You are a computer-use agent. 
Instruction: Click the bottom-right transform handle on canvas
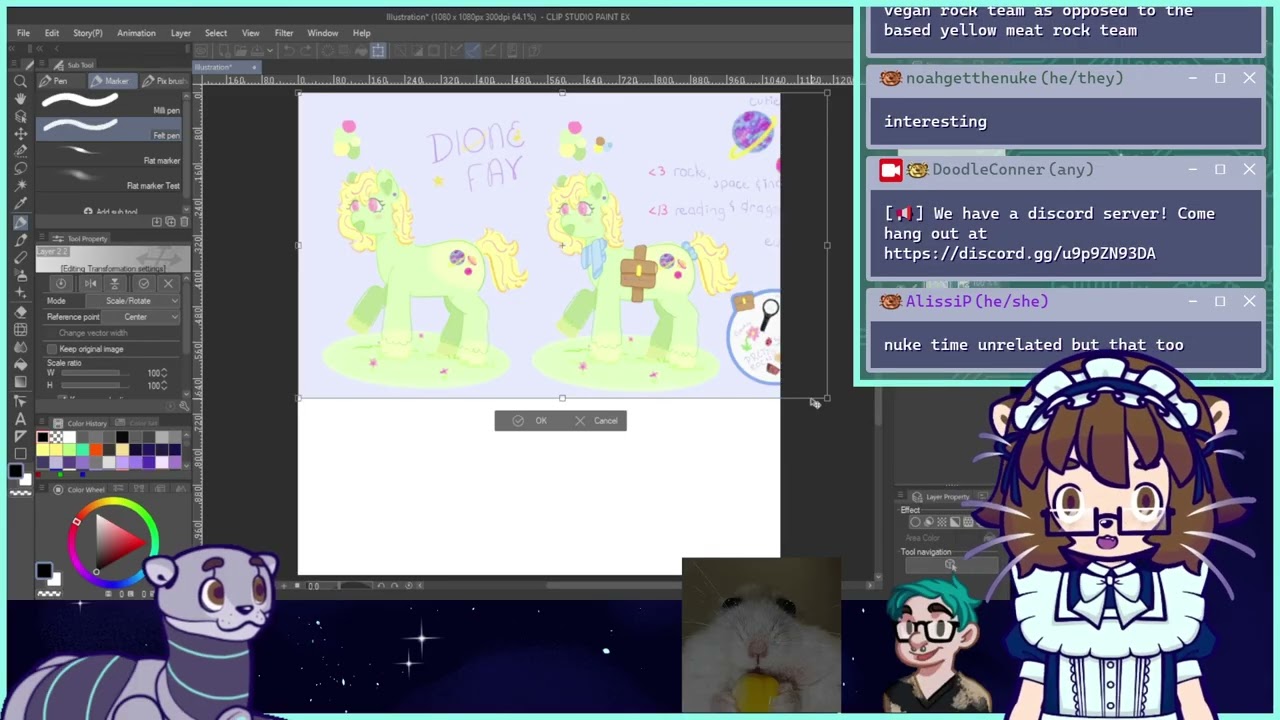[x=827, y=398]
